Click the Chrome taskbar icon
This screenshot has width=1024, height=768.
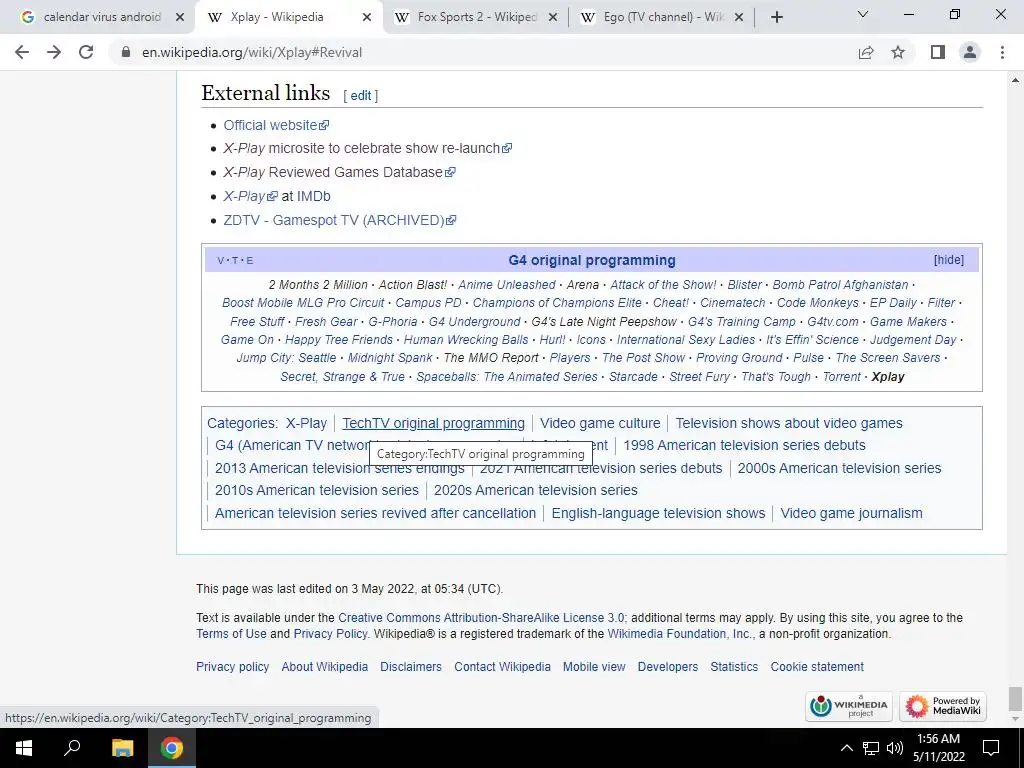click(172, 748)
